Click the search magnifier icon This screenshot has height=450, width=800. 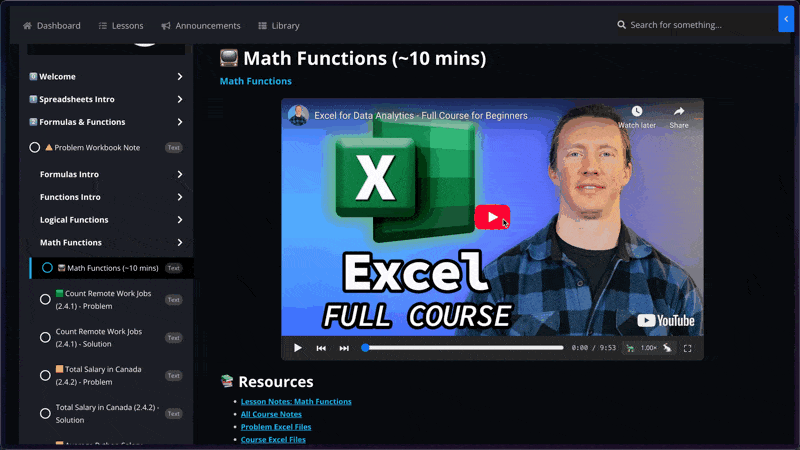[x=621, y=24]
